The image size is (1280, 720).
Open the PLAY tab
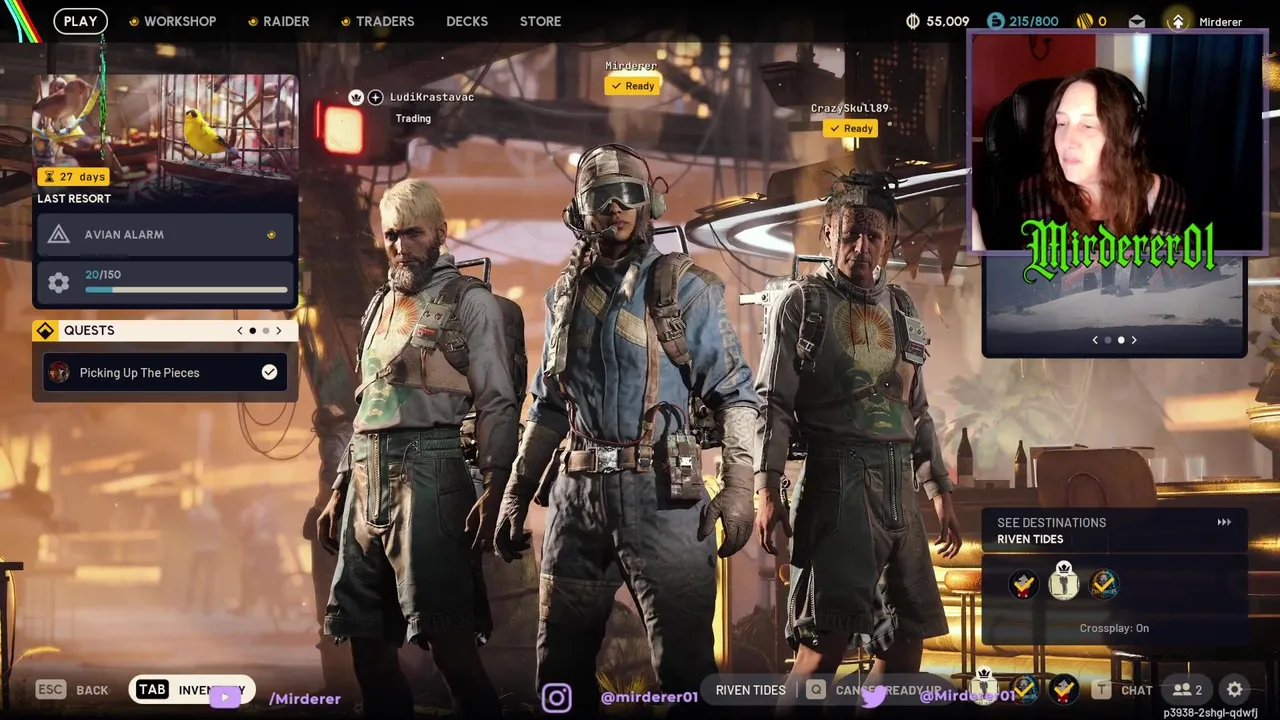point(81,21)
